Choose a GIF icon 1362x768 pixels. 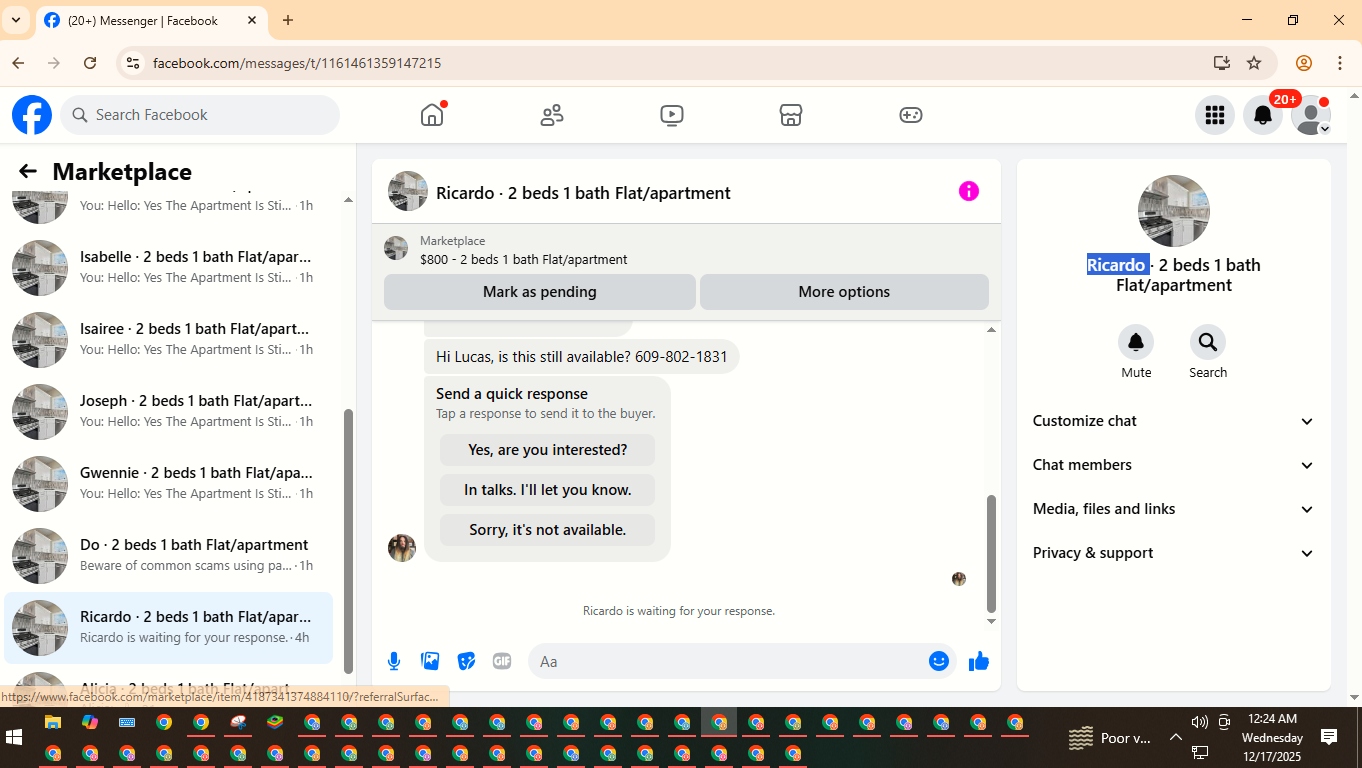pos(502,661)
